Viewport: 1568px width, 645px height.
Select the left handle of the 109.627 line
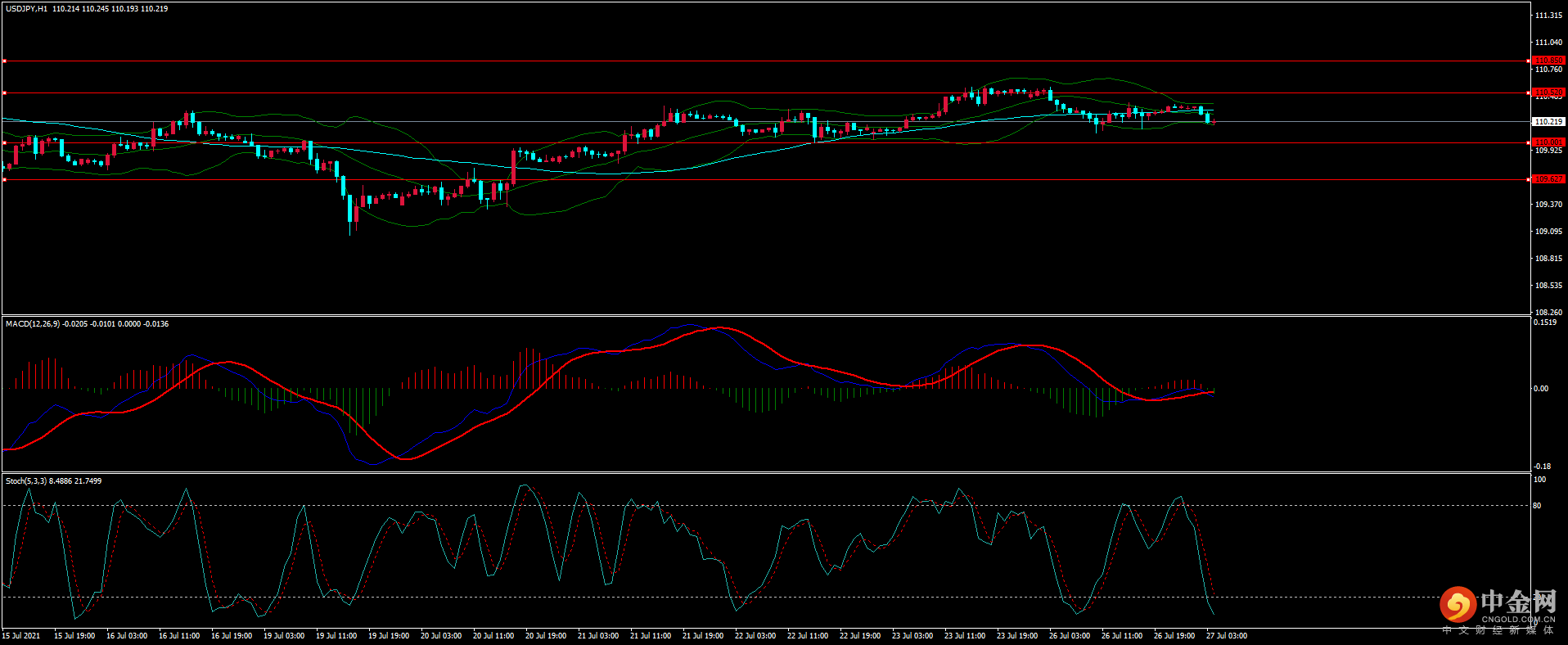click(x=4, y=179)
